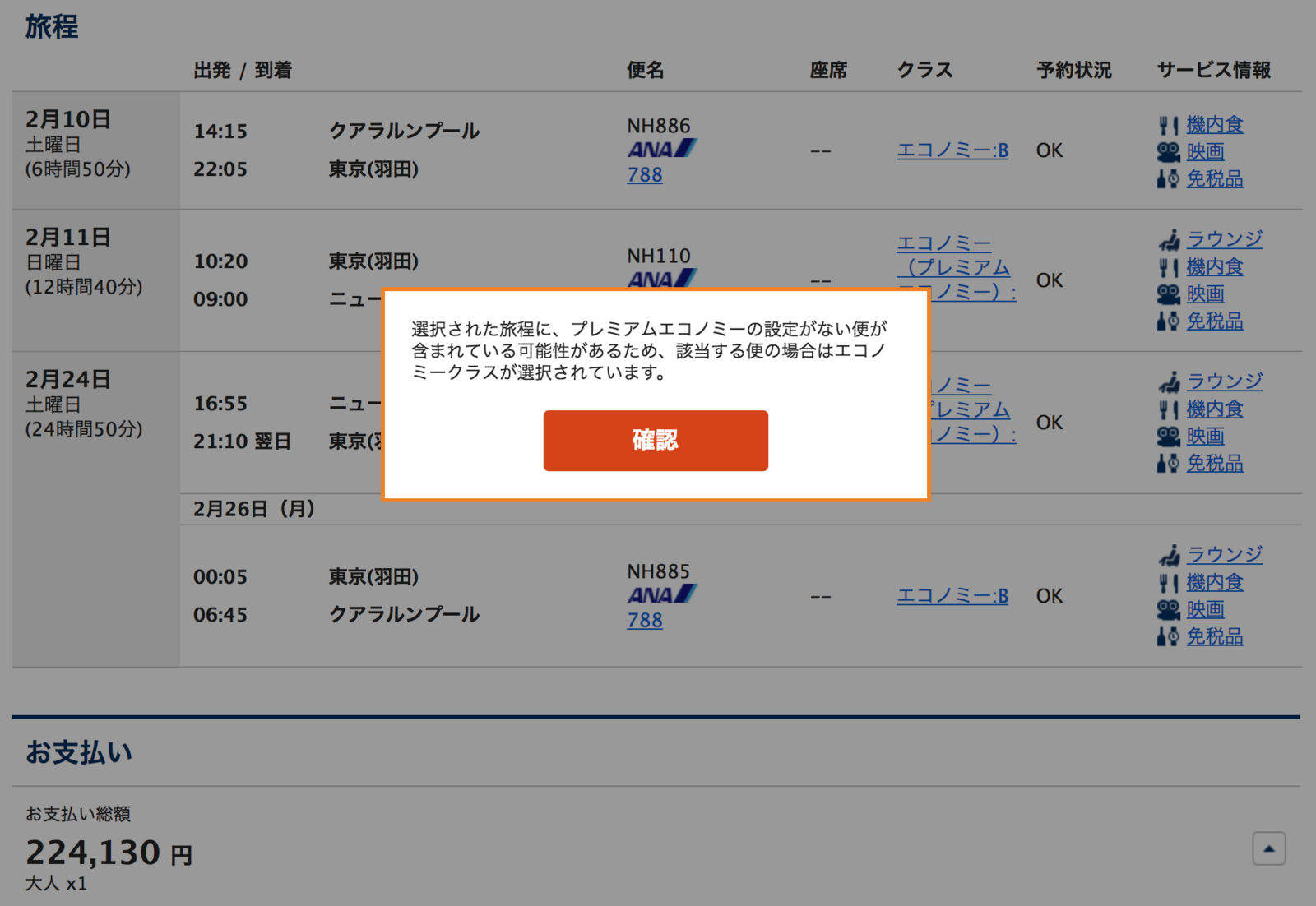The width and height of the screenshot is (1316, 906).
Task: Open the エコノミー:B class link for NH886
Action: click(952, 150)
